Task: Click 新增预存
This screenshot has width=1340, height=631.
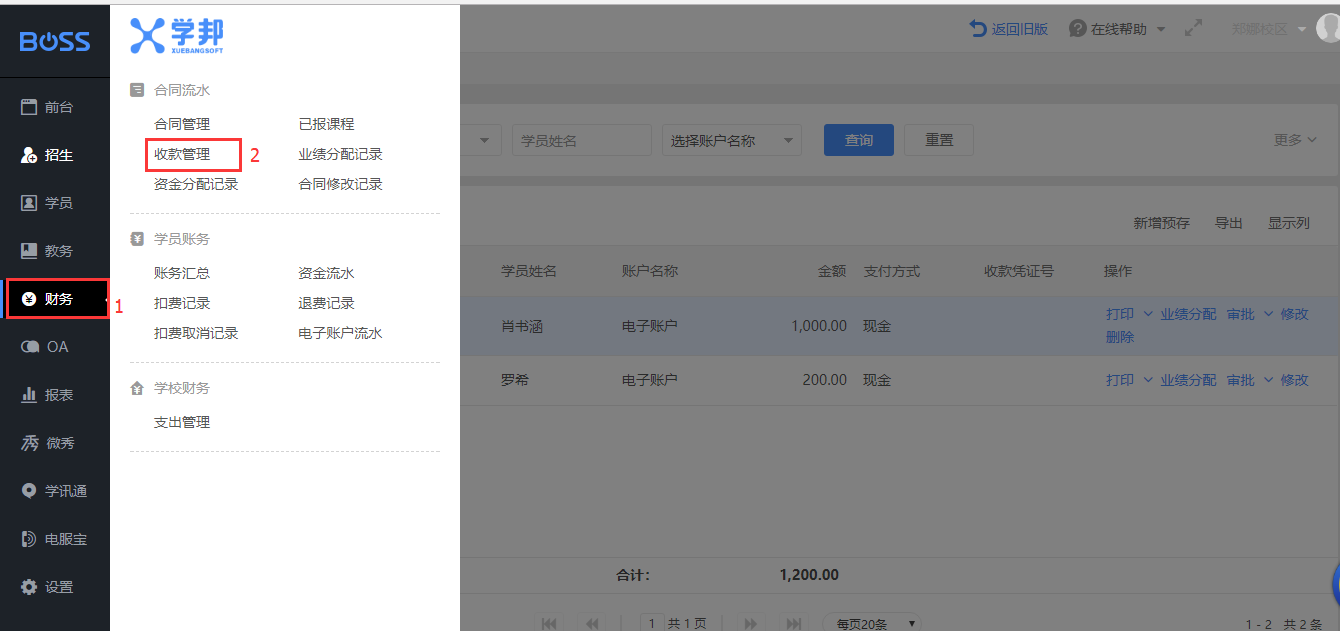Action: (1161, 223)
